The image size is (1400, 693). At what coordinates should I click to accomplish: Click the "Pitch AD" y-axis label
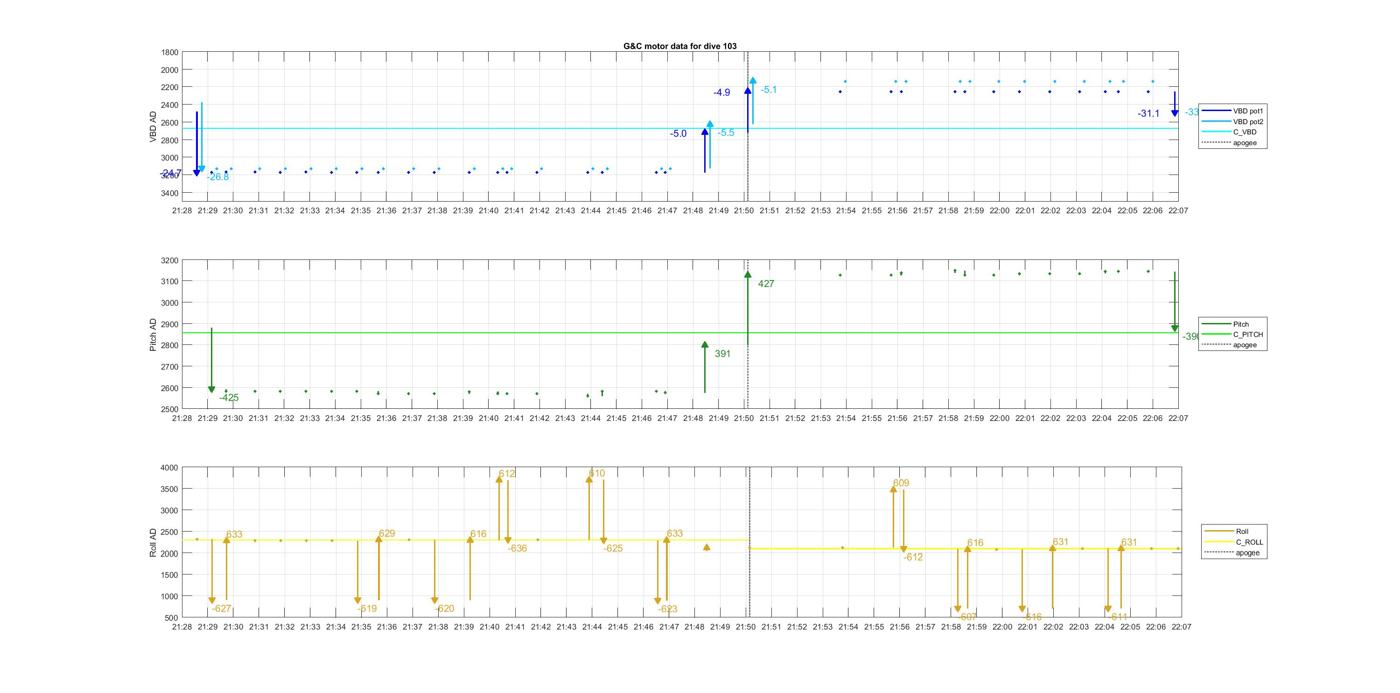point(154,334)
